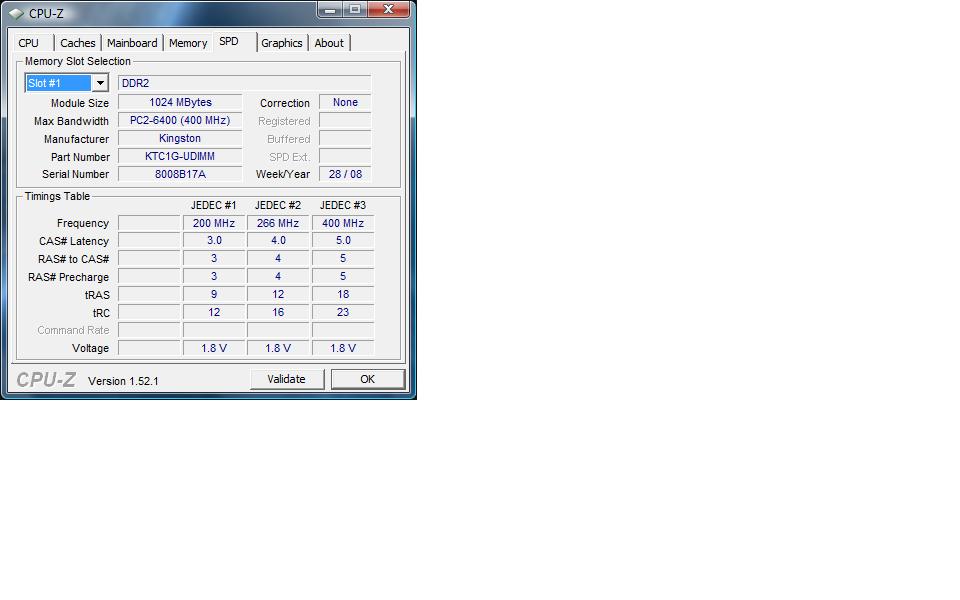
Task: Switch to the CPU tab
Action: click(x=29, y=43)
